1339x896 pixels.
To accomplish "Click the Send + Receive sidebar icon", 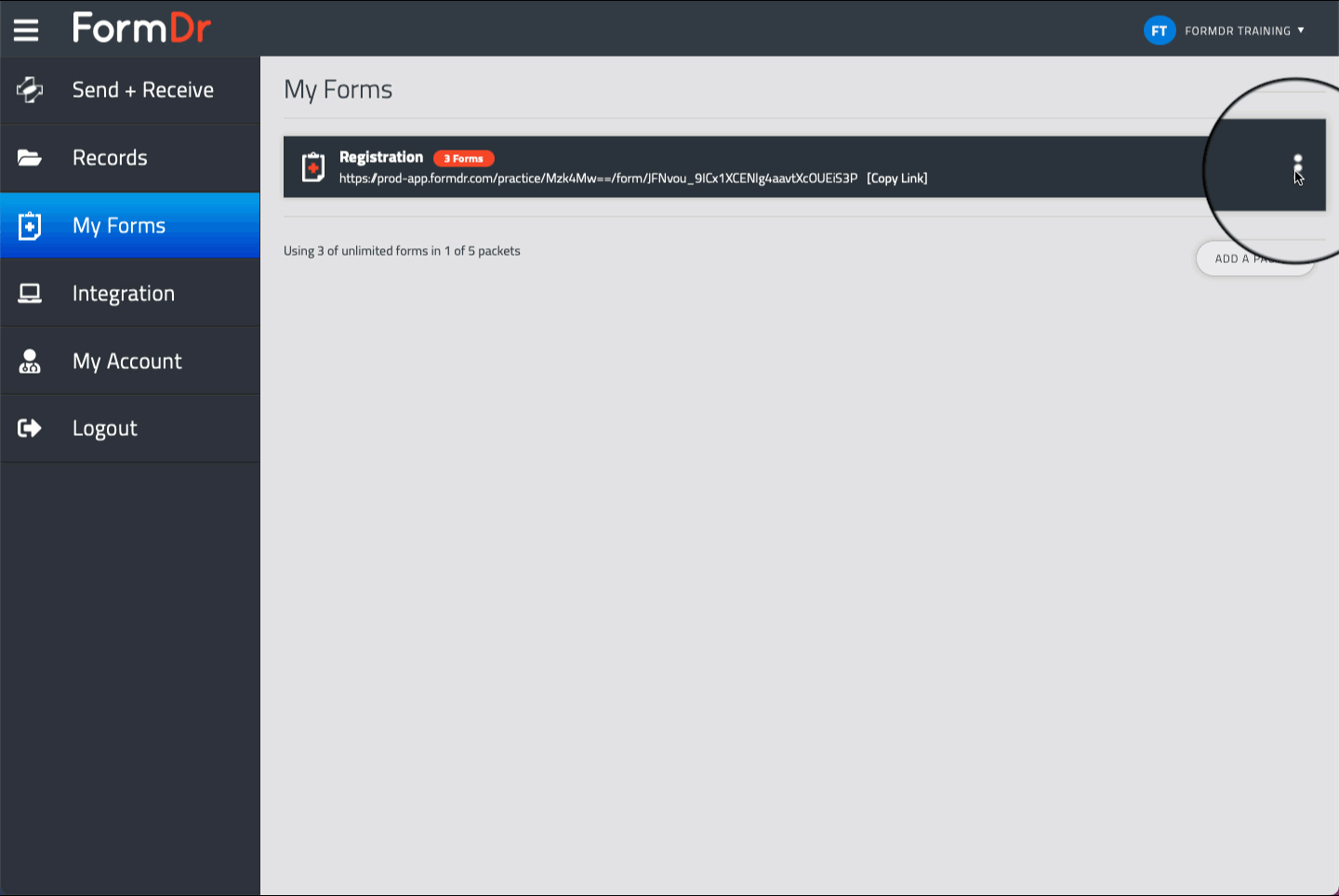I will pyautogui.click(x=30, y=89).
